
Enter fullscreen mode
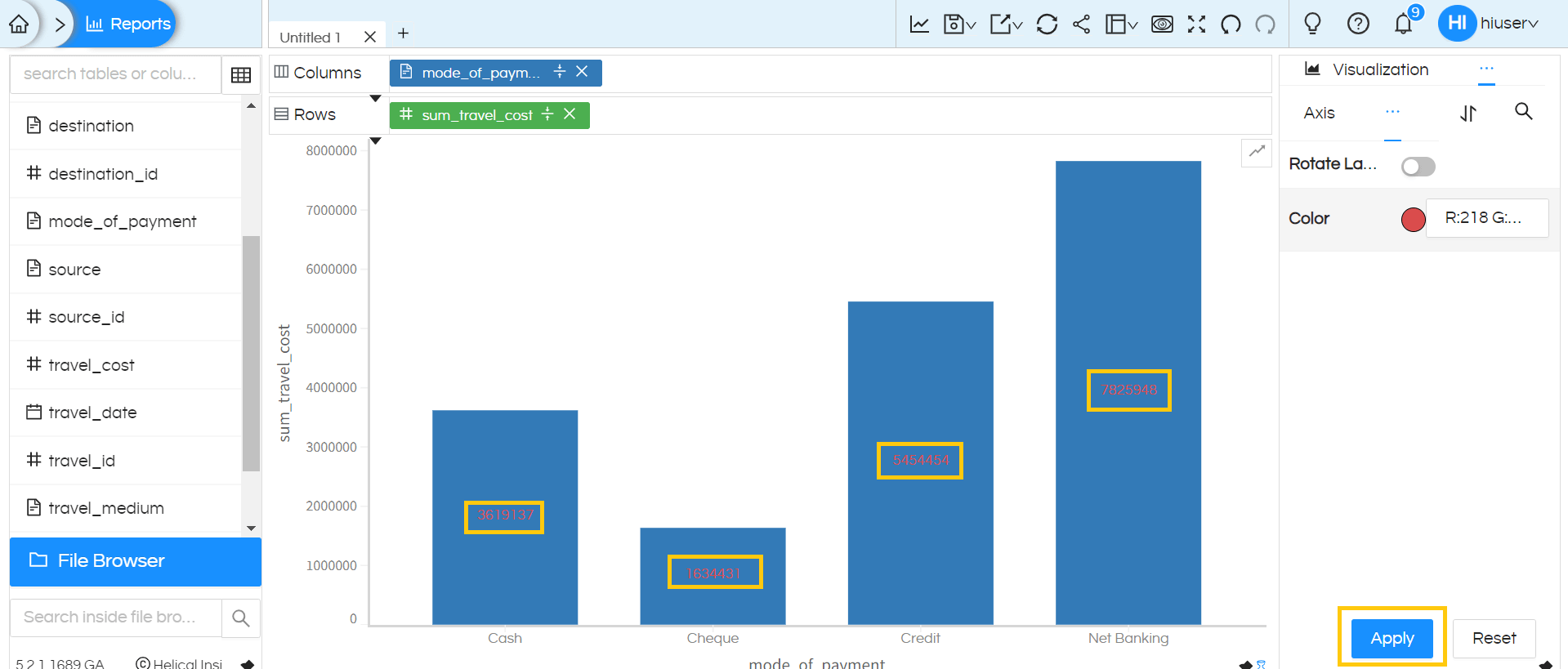tap(1196, 24)
